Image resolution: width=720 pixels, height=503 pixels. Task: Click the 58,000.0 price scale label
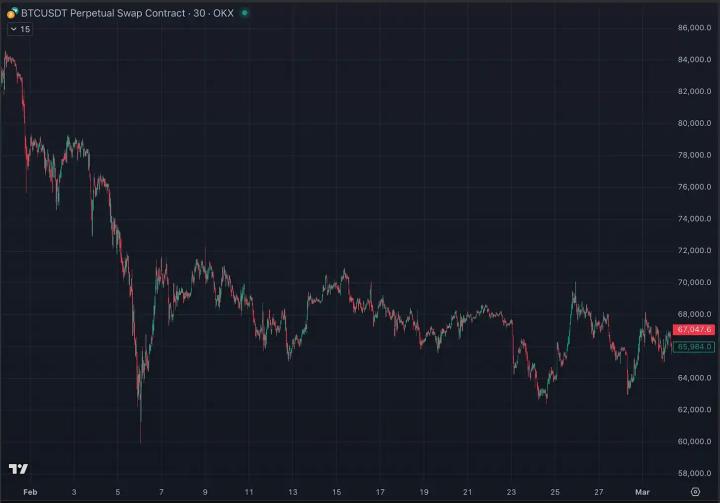(x=694, y=473)
